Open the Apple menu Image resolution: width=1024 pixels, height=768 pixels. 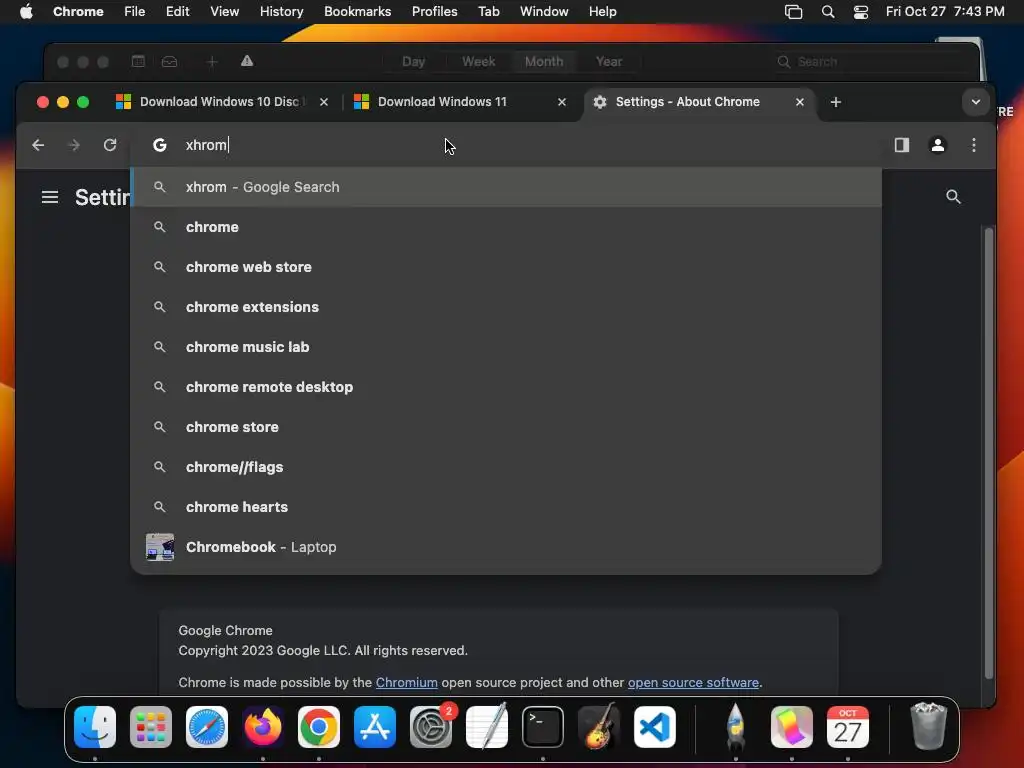[26, 11]
